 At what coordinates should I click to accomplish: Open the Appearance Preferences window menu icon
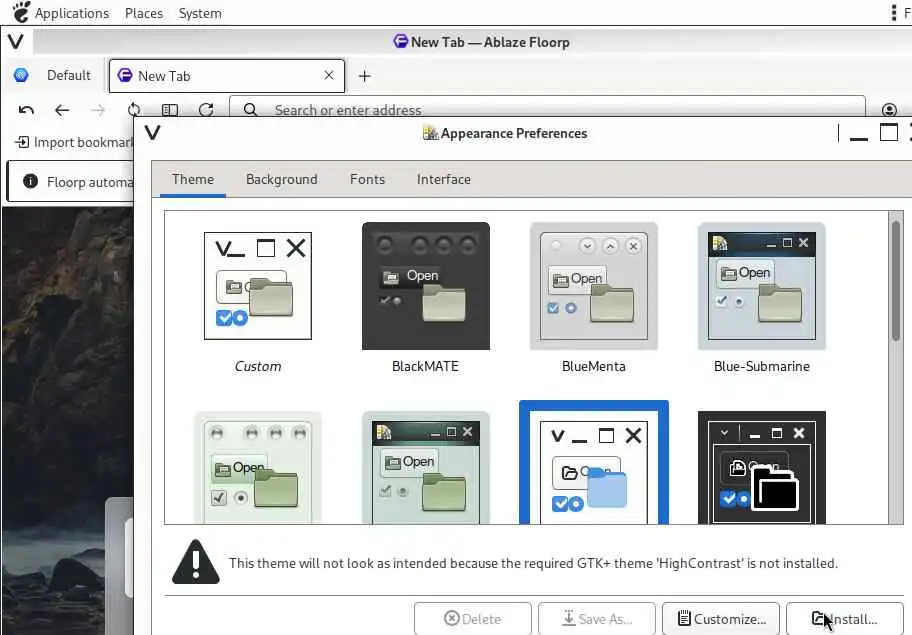tap(152, 133)
